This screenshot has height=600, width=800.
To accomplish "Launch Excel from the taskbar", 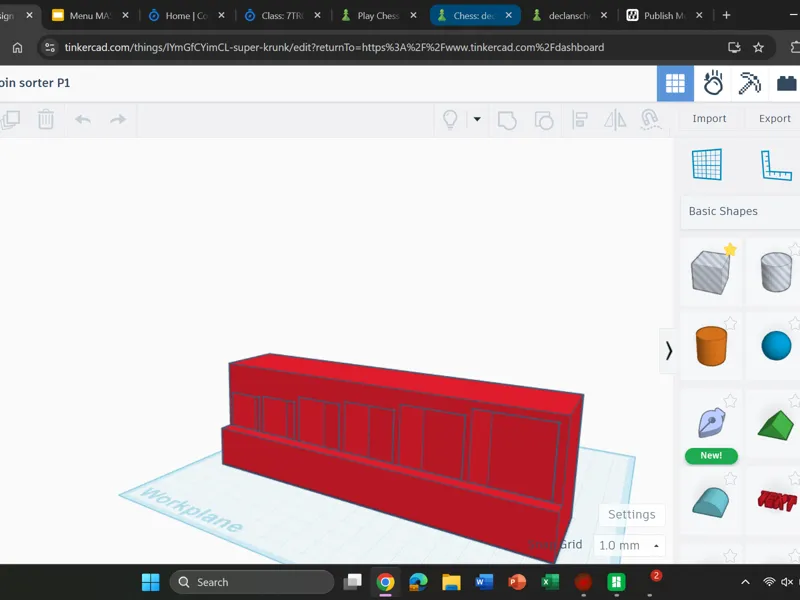I will [550, 582].
